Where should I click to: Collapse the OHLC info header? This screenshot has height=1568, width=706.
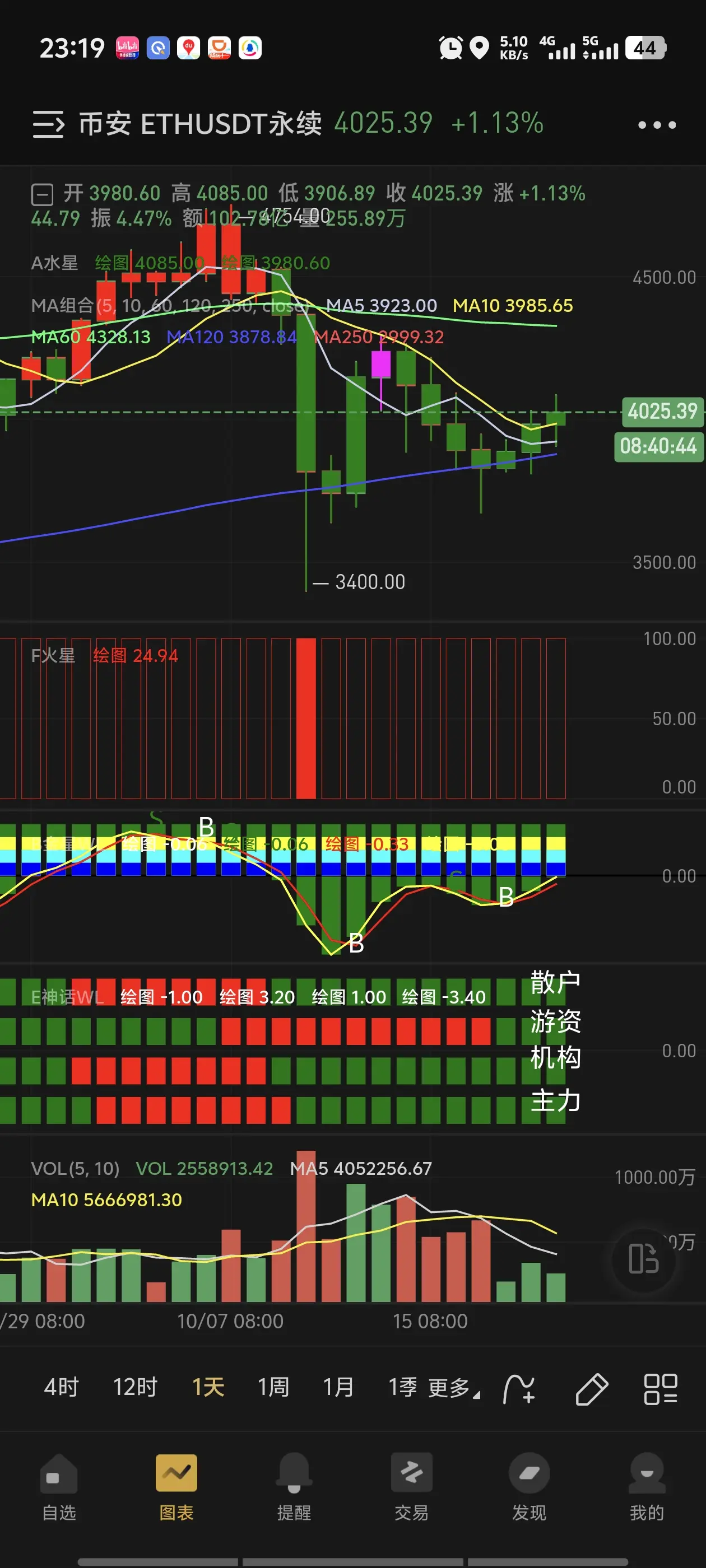pyautogui.click(x=42, y=195)
